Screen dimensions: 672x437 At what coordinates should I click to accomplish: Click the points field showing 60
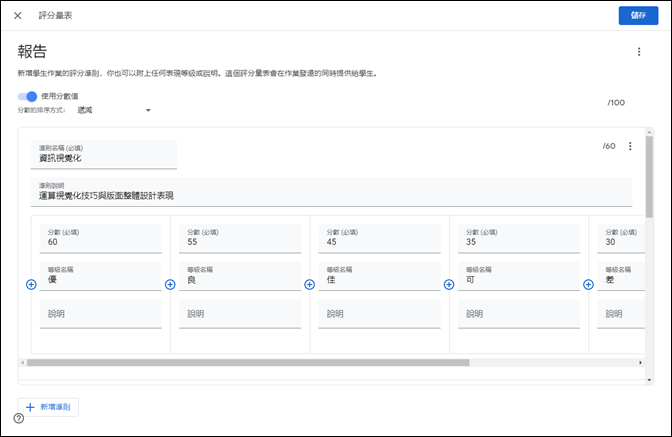coord(101,238)
